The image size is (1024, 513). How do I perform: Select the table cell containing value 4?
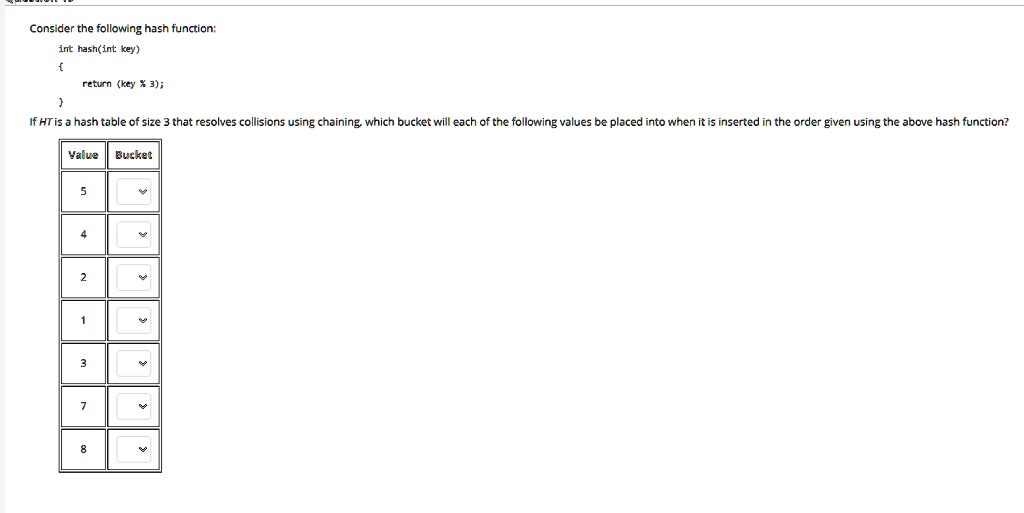(x=84, y=234)
